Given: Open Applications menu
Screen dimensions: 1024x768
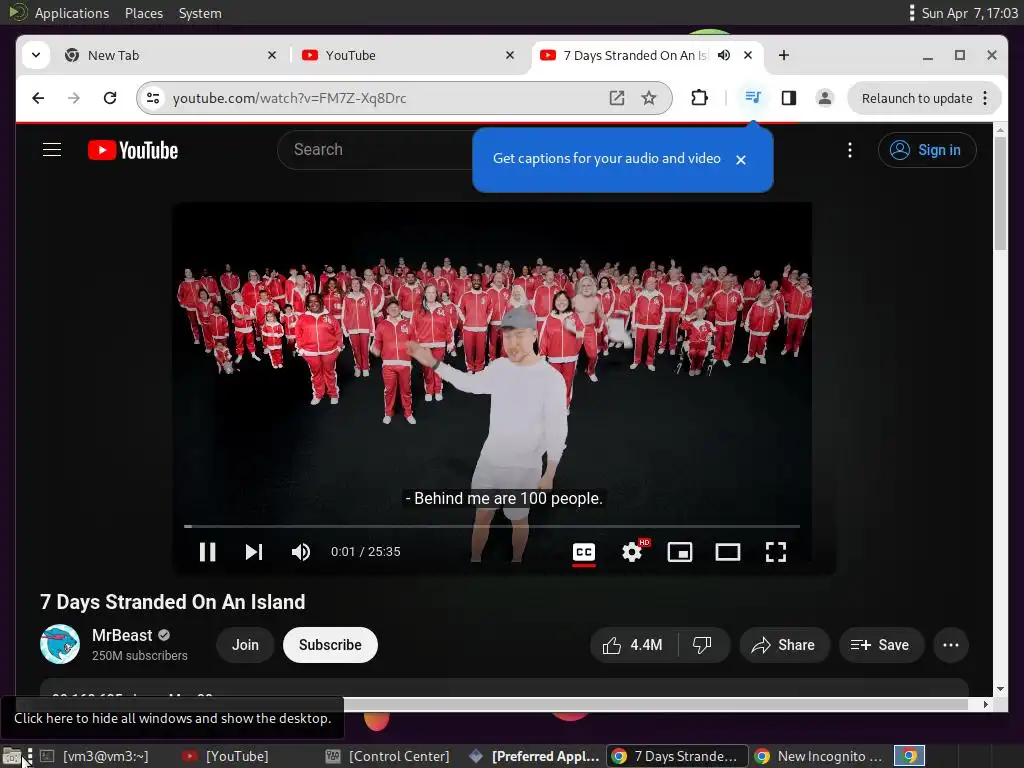Looking at the screenshot, I should coord(72,13).
